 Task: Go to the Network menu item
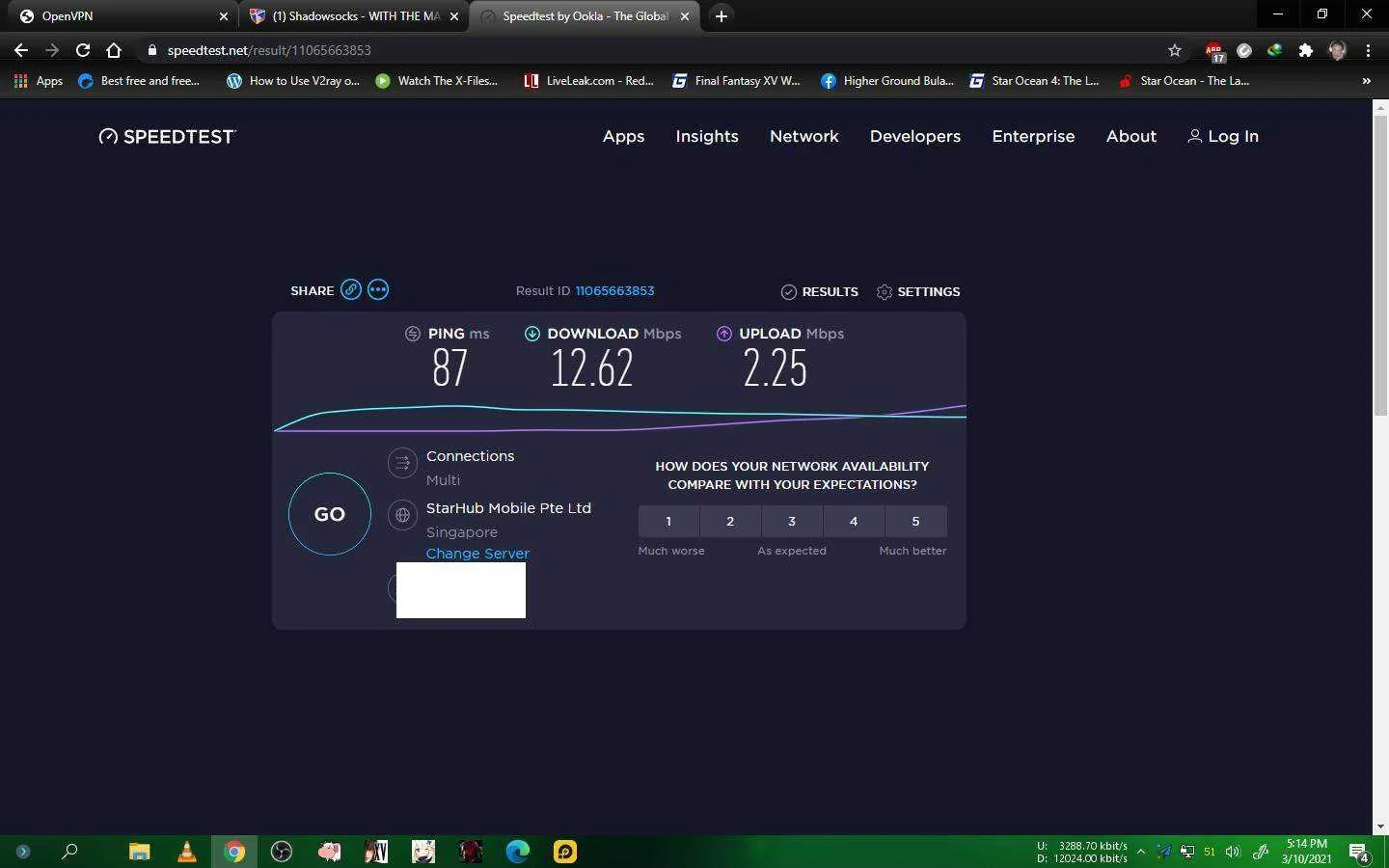804,136
